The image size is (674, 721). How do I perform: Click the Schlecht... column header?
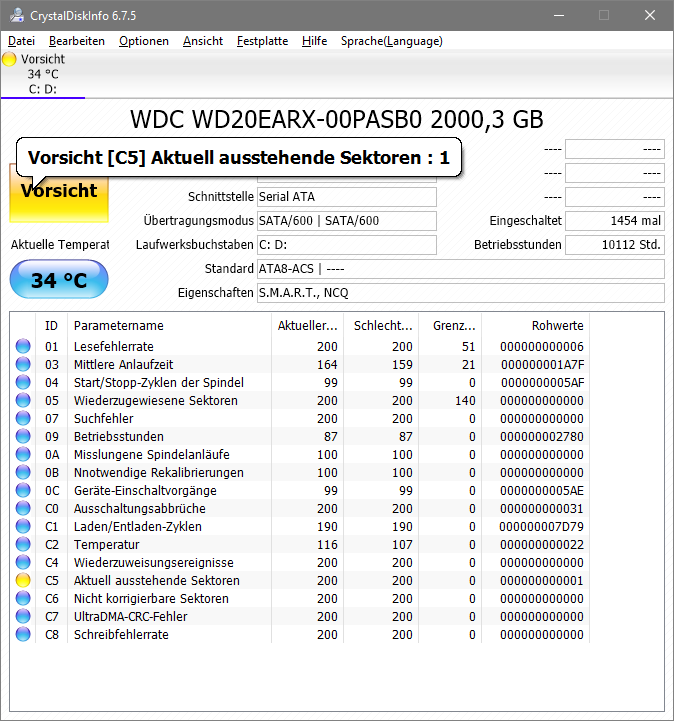(381, 326)
